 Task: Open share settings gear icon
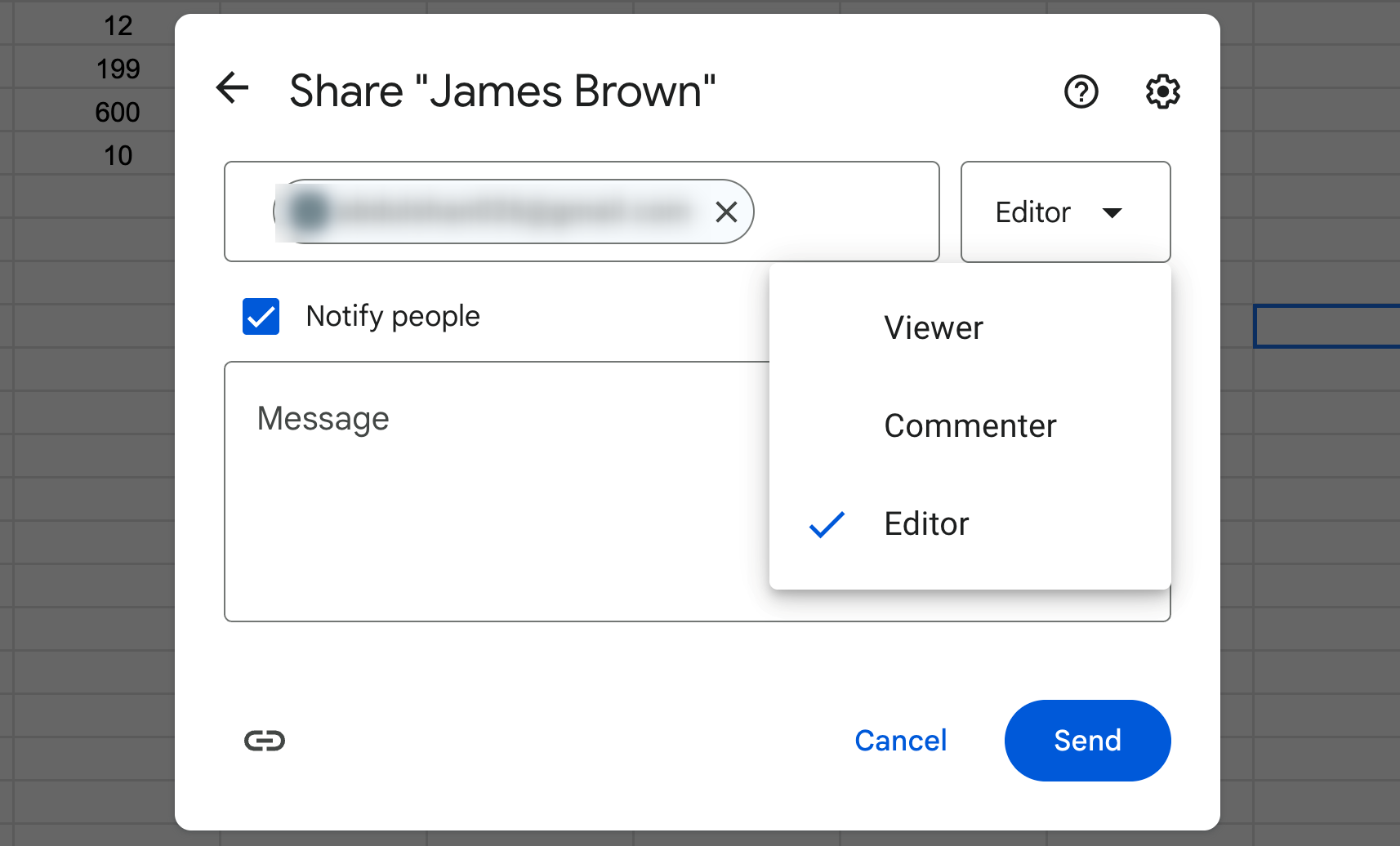(x=1161, y=91)
